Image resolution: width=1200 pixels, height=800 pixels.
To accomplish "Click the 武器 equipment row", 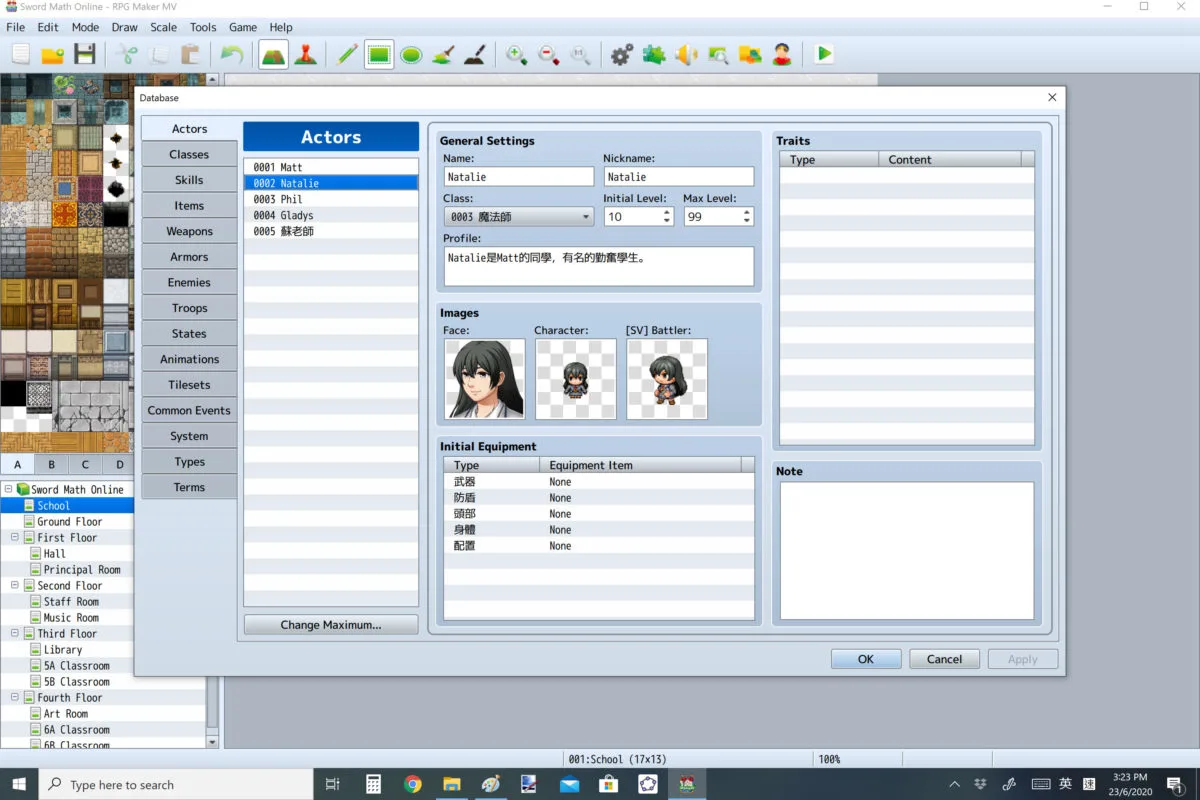I will point(598,482).
